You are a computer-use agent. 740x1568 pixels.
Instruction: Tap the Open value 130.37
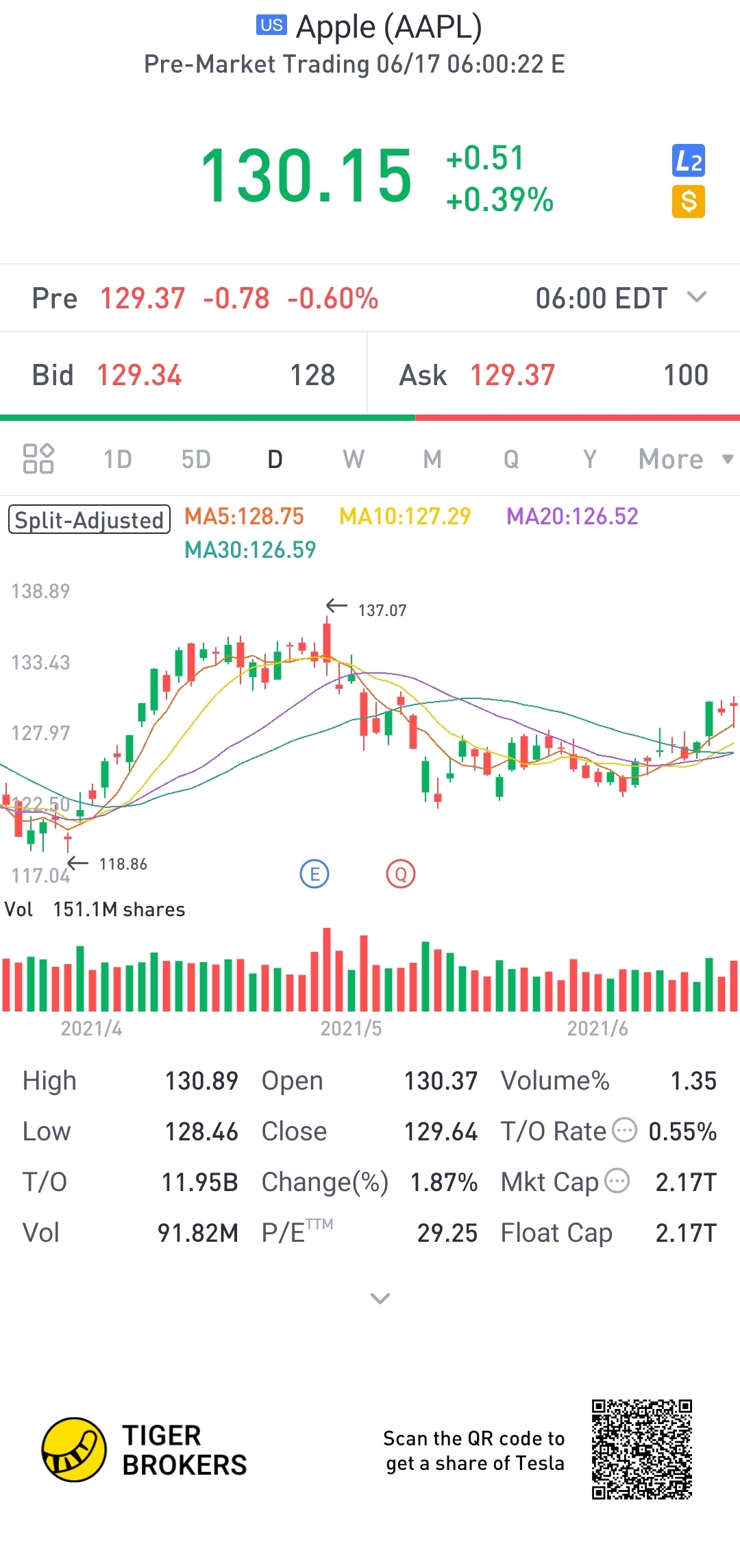tap(441, 1081)
